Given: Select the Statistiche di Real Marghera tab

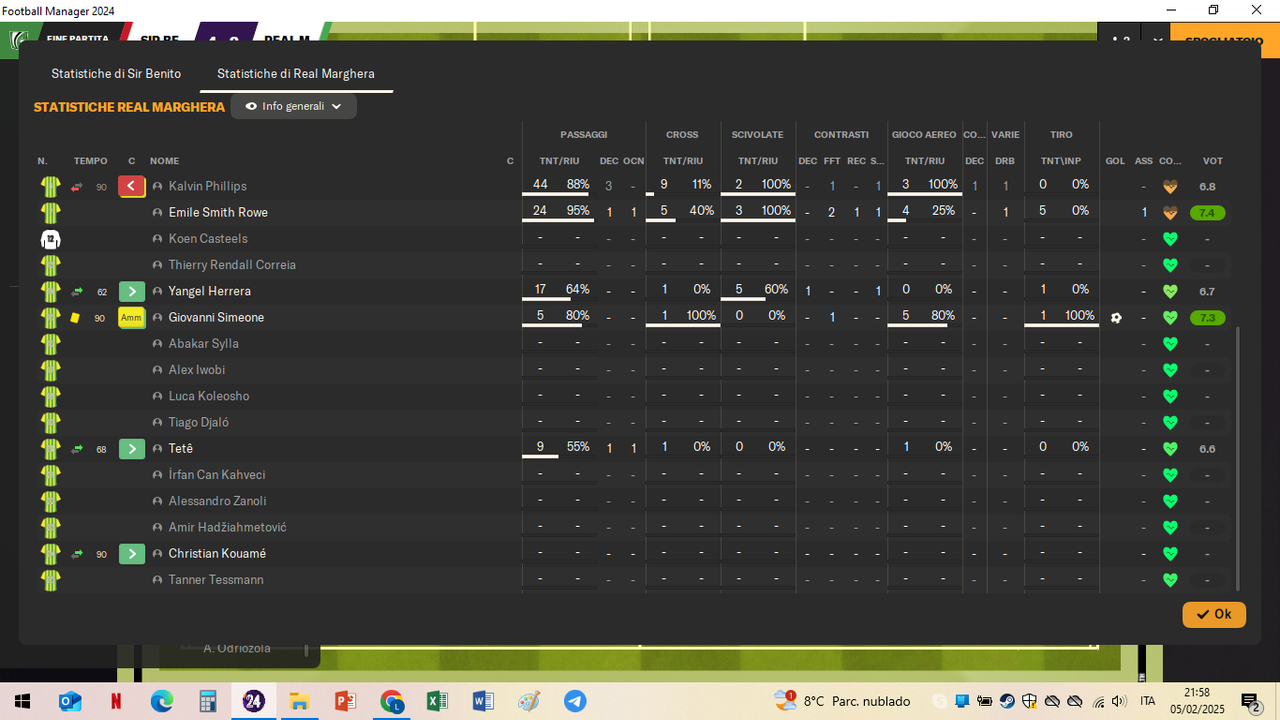Looking at the screenshot, I should pos(296,74).
